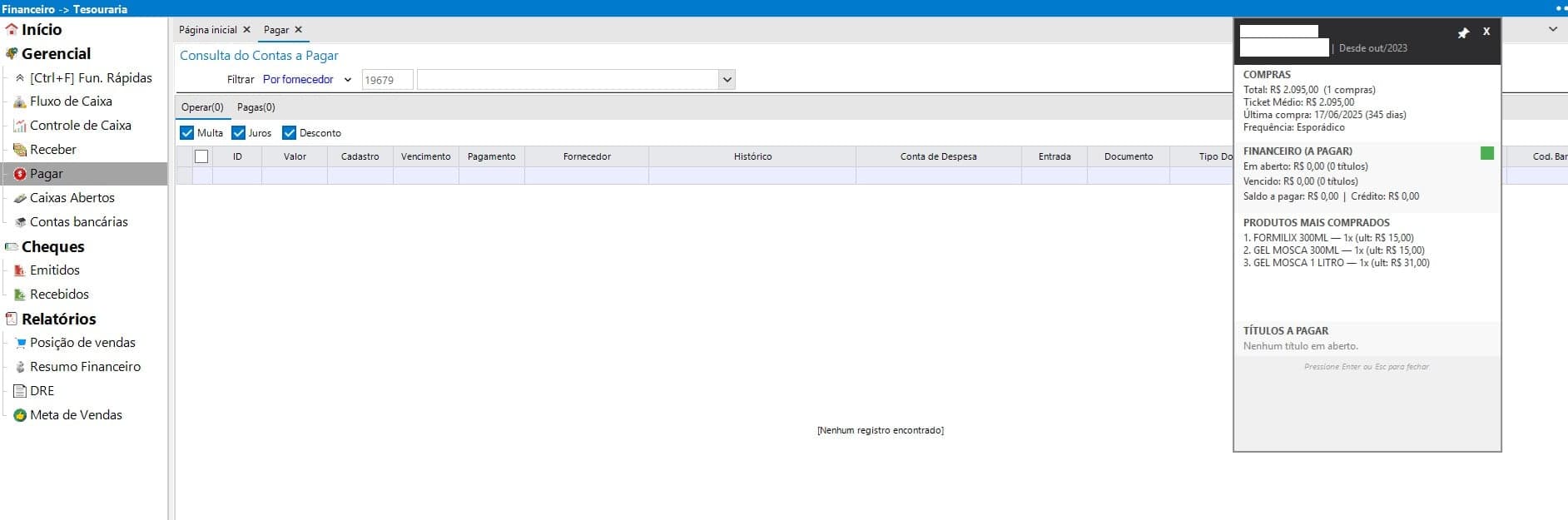Click the GEL MOSCA 1 LITRO product line
This screenshot has height=520, width=1568.
tap(1337, 263)
